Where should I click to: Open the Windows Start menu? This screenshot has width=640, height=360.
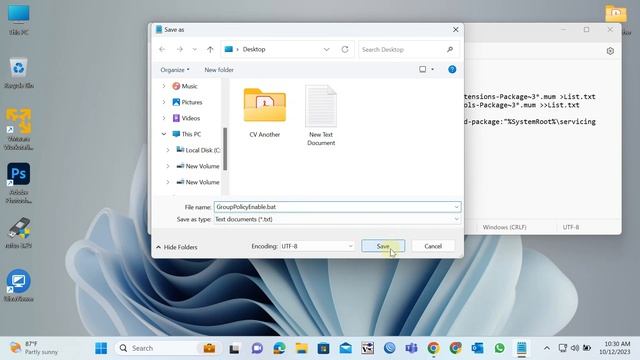(x=101, y=348)
